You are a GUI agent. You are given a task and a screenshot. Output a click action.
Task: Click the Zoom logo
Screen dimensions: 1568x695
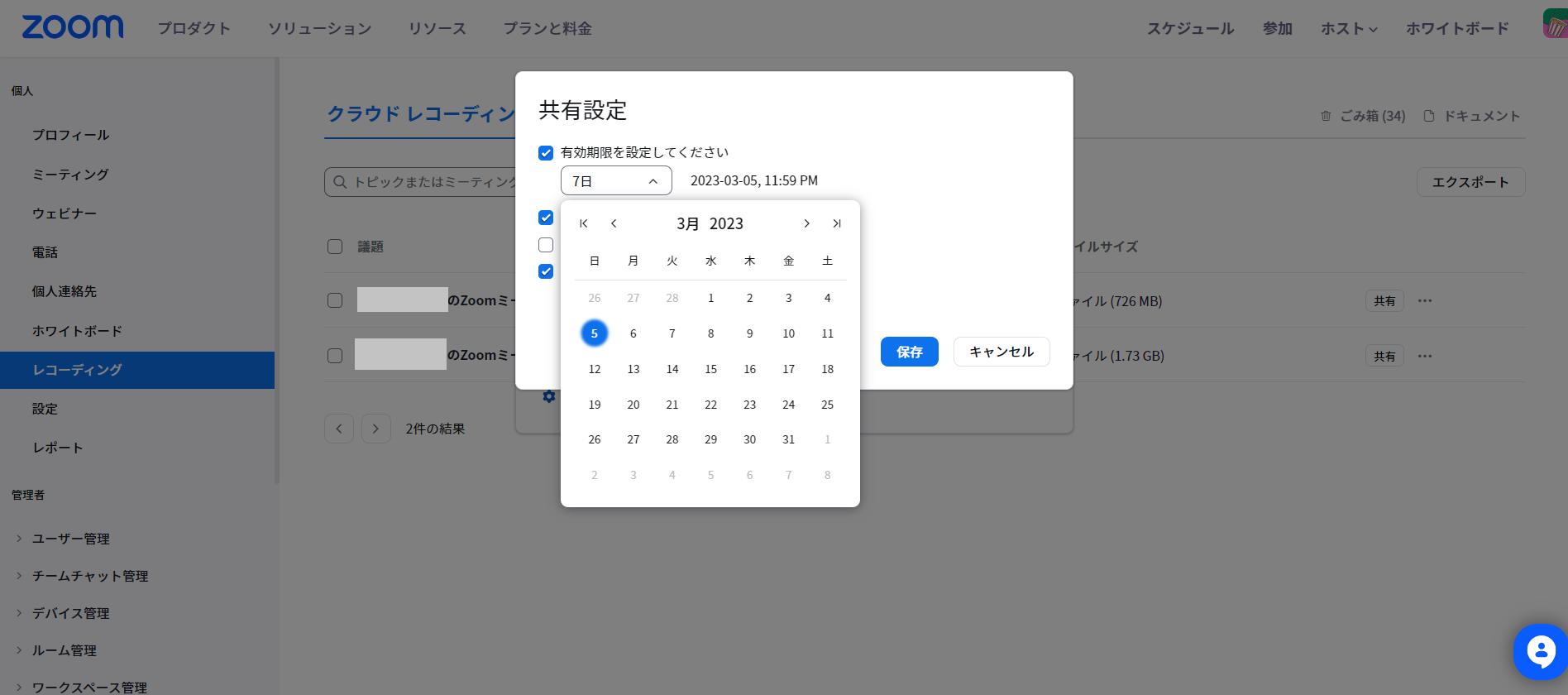point(73,27)
